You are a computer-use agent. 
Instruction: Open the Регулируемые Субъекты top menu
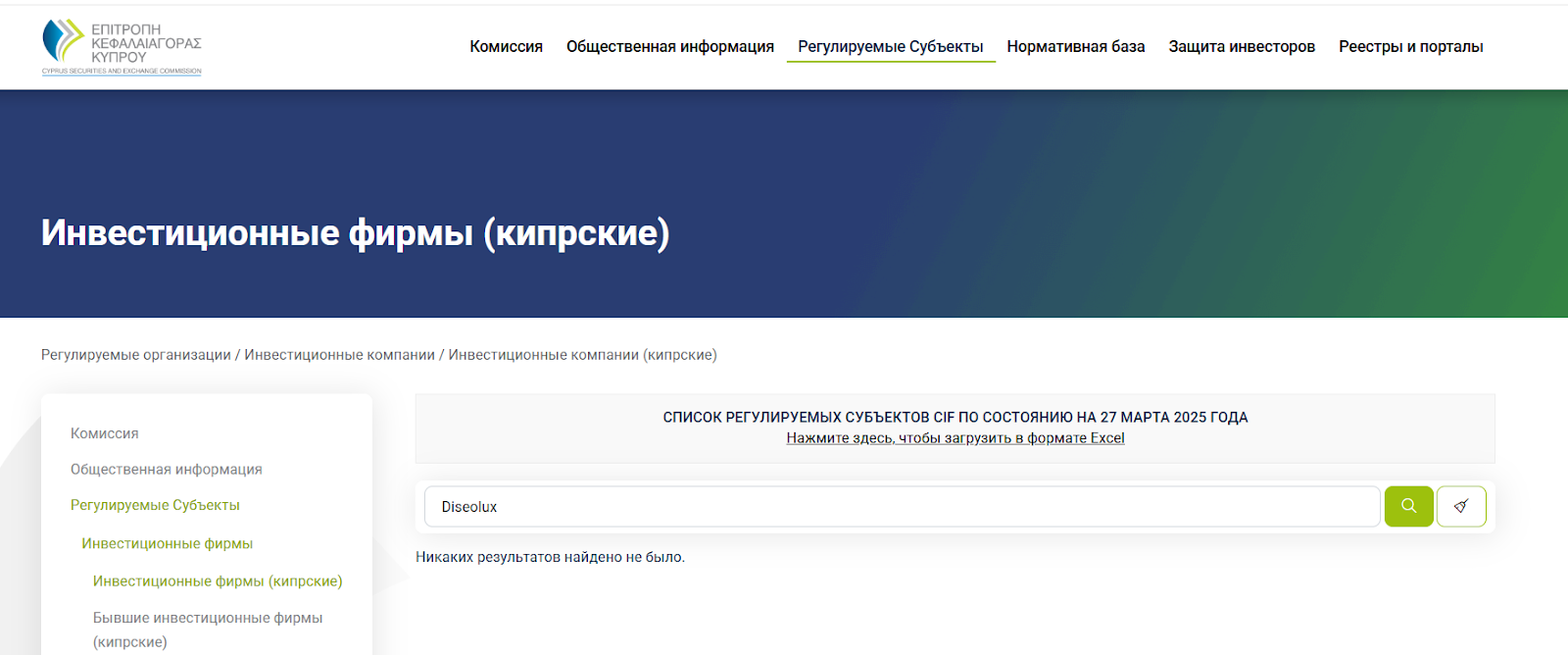point(891,47)
